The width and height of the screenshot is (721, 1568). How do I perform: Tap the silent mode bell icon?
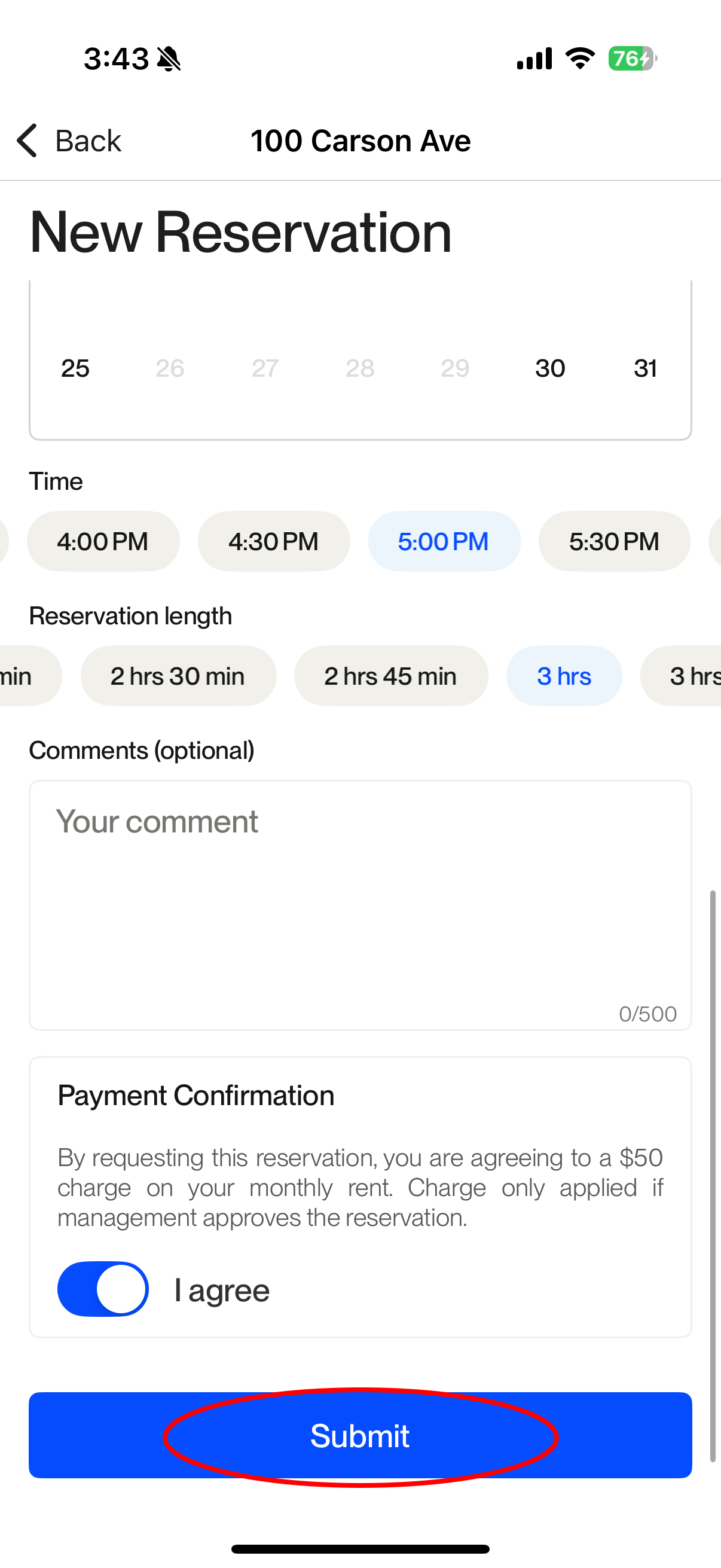[x=169, y=59]
